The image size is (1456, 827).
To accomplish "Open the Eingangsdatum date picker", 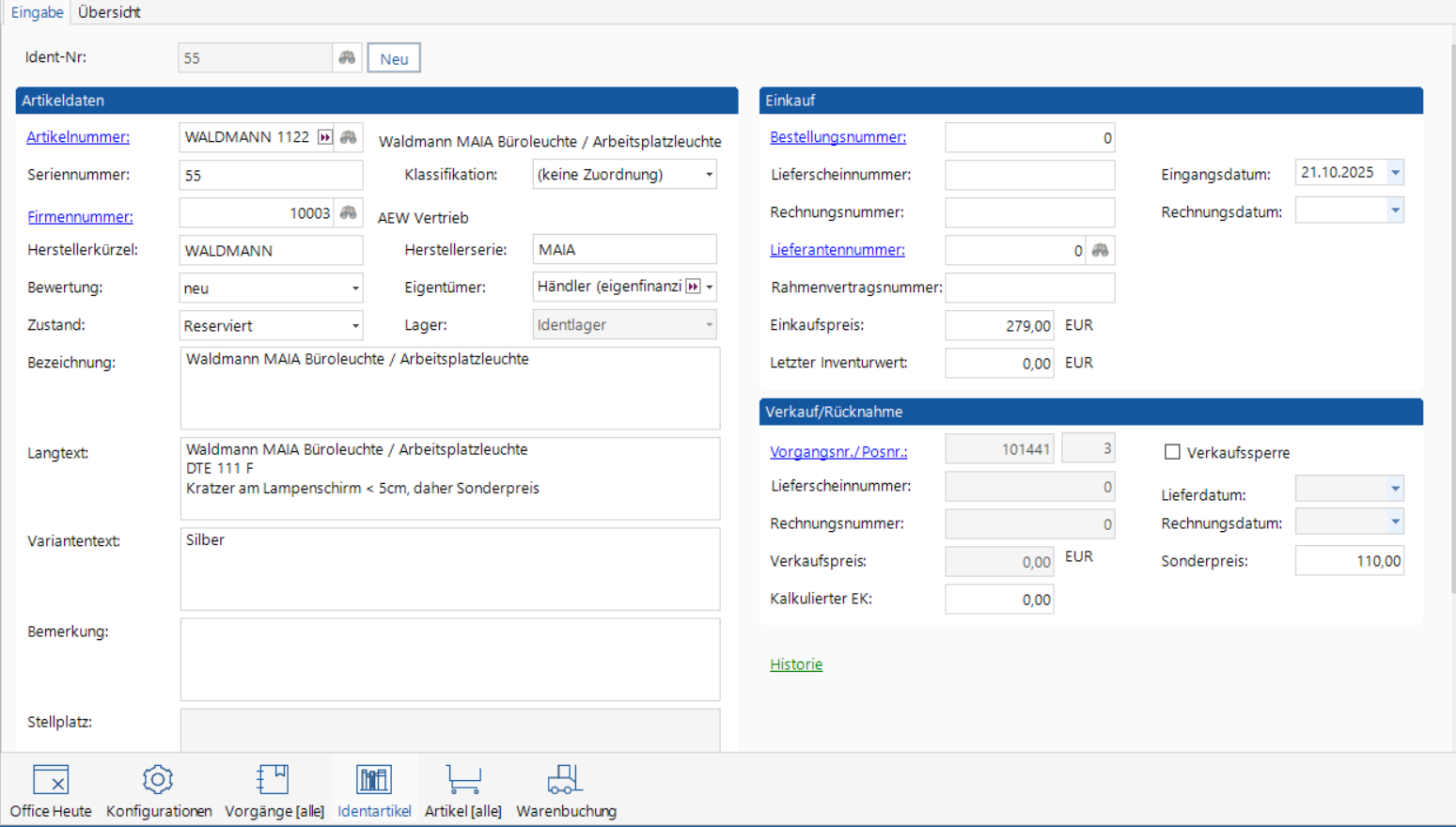I will (1395, 173).
